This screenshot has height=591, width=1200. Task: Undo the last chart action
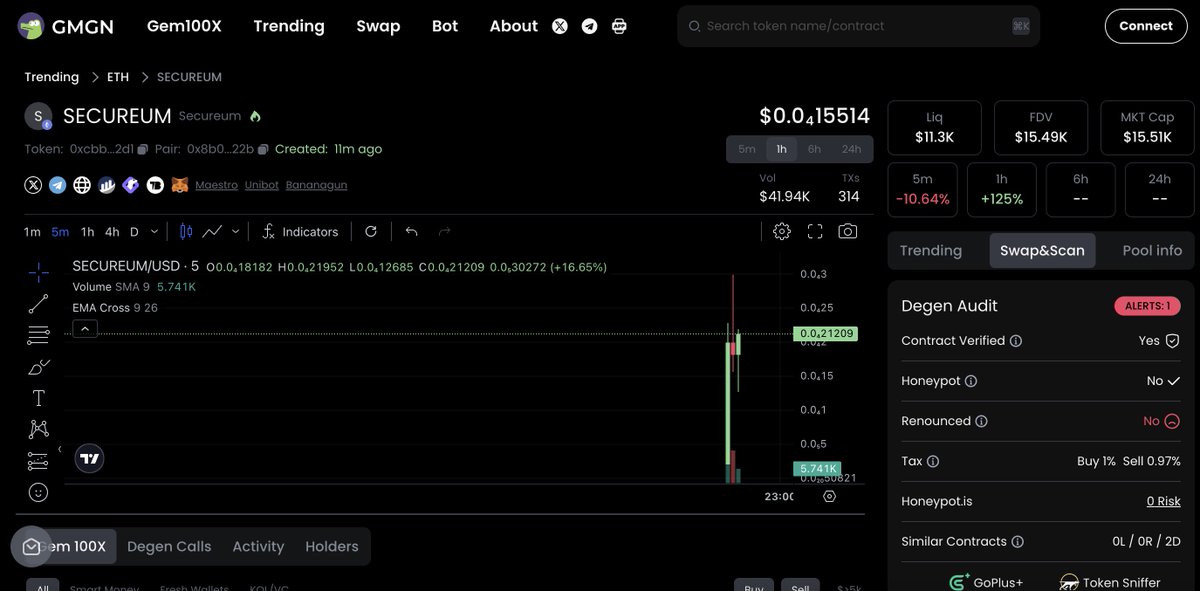(411, 231)
